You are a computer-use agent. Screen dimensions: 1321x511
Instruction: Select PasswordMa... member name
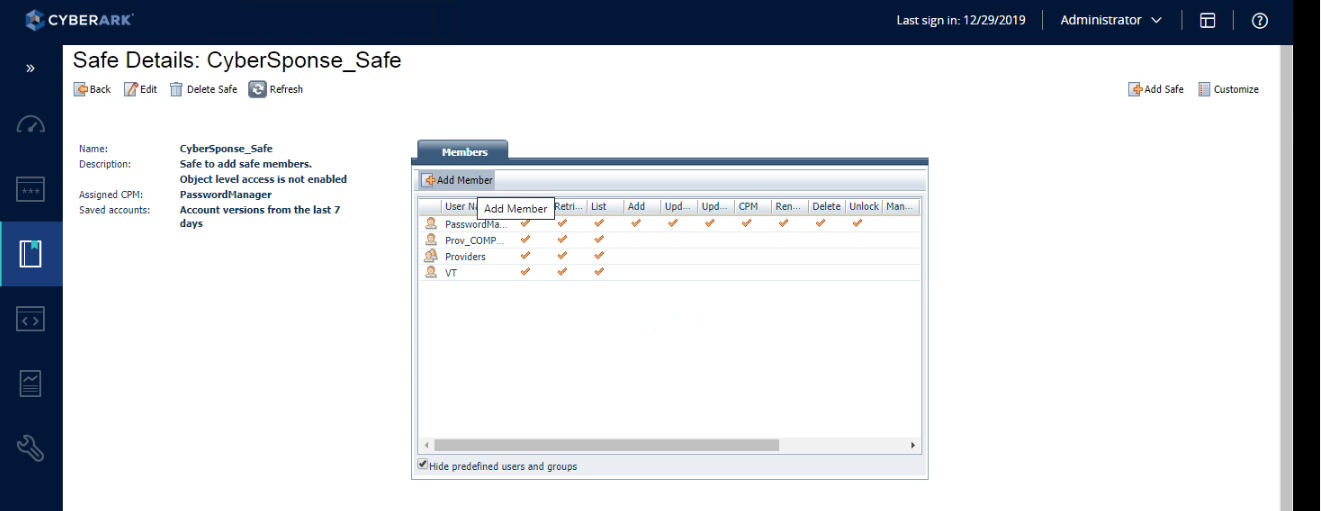click(476, 225)
